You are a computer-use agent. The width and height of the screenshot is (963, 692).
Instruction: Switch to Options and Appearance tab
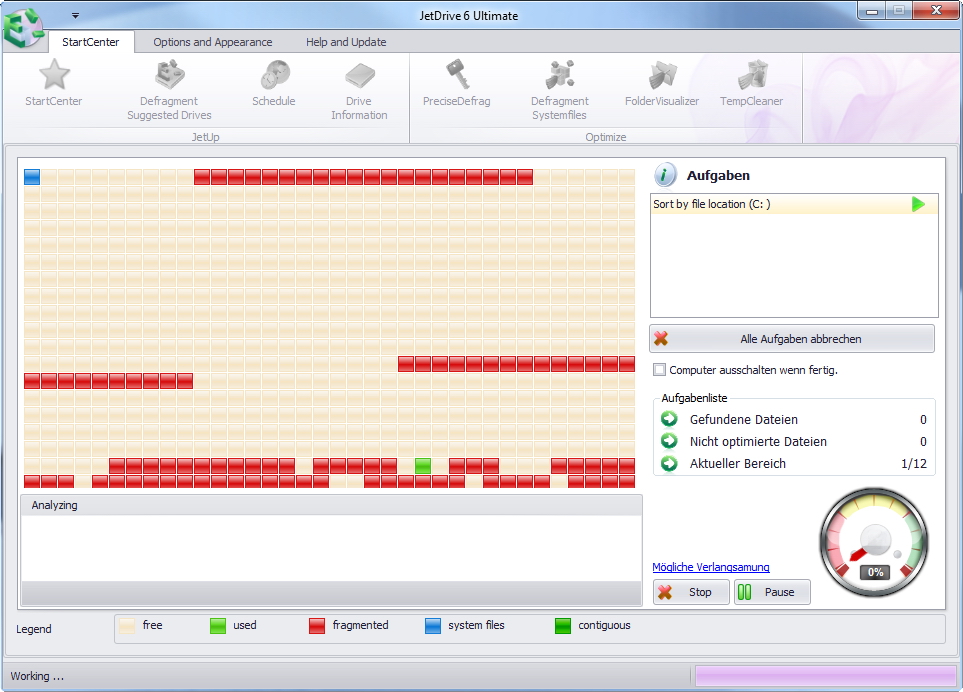pos(212,42)
